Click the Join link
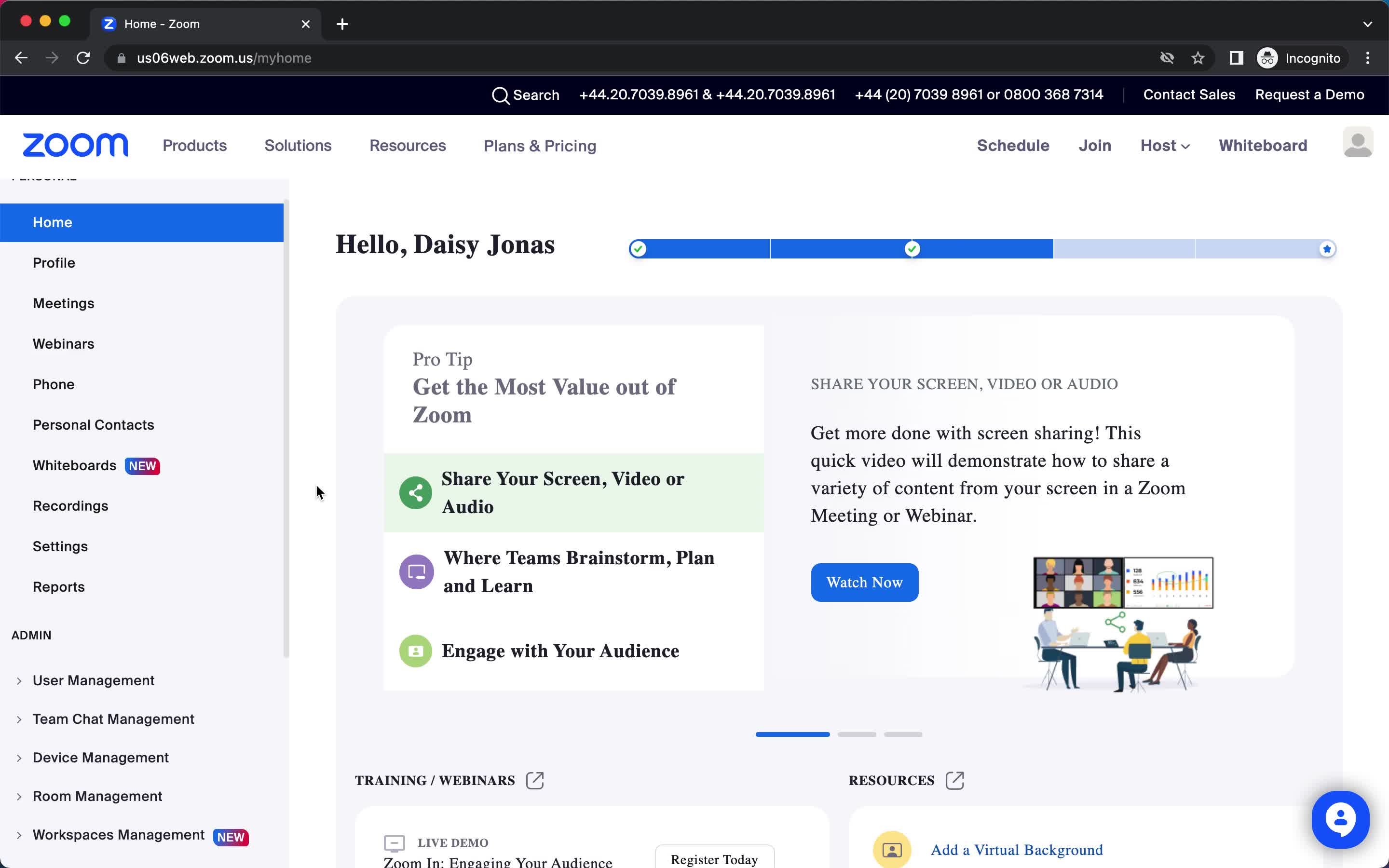Image resolution: width=1389 pixels, height=868 pixels. point(1094,146)
